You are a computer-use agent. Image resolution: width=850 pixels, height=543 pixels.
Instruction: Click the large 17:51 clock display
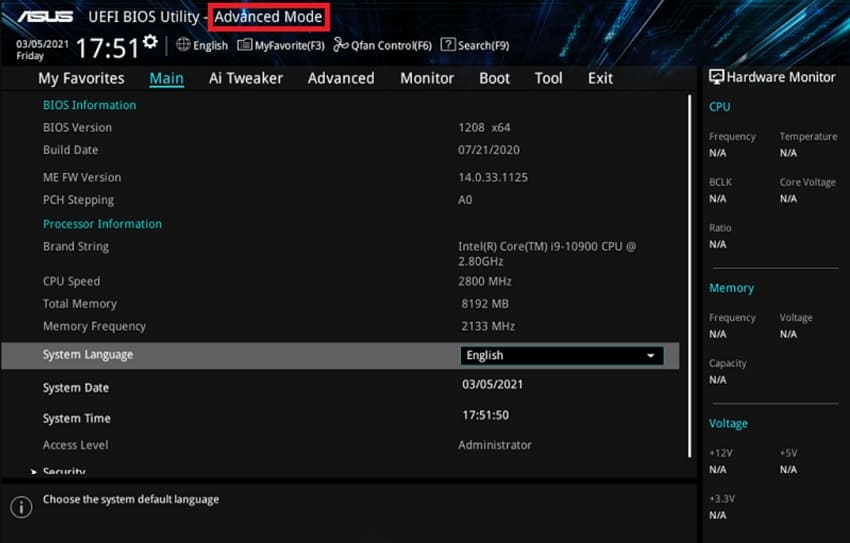[107, 48]
